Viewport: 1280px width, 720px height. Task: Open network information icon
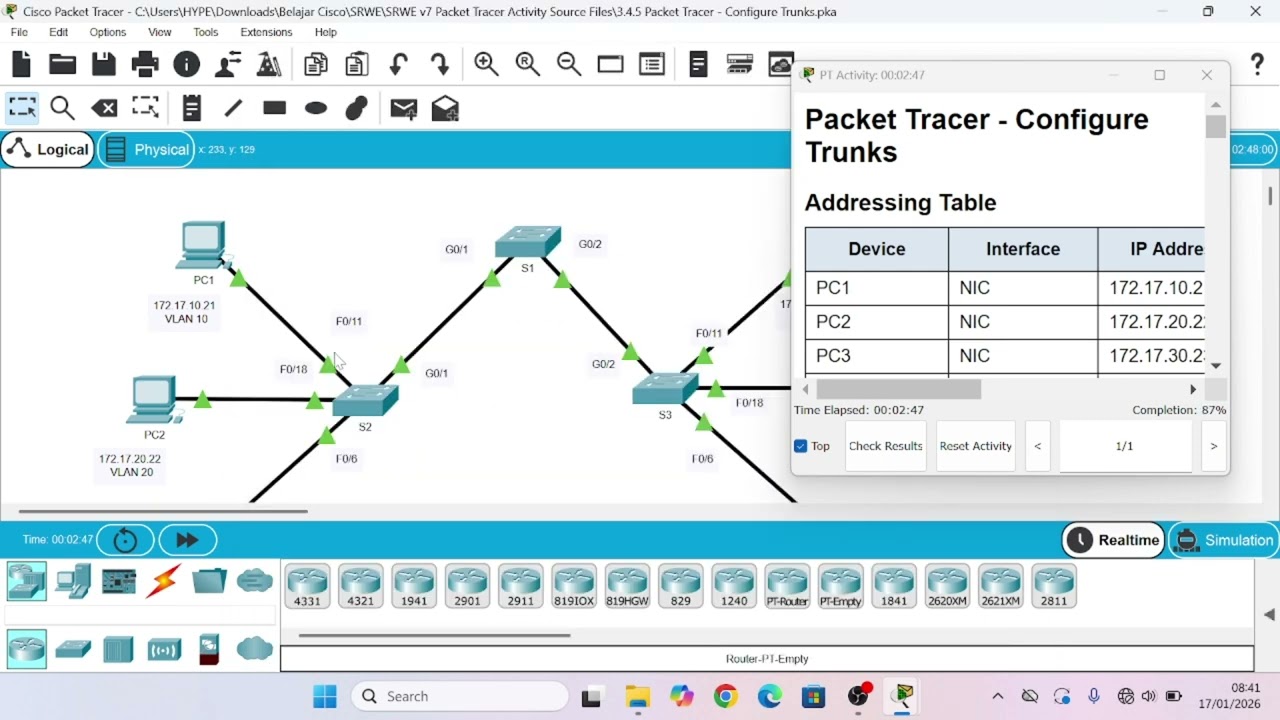click(187, 65)
